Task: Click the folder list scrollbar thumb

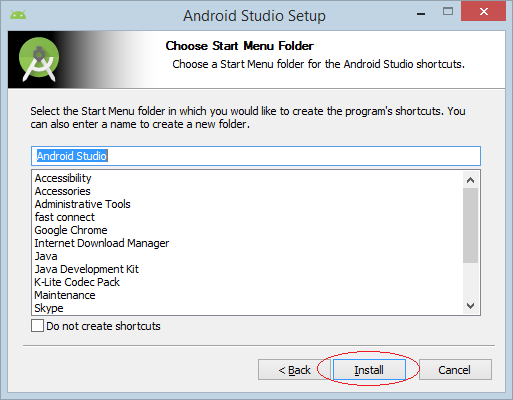Action: tap(470, 225)
